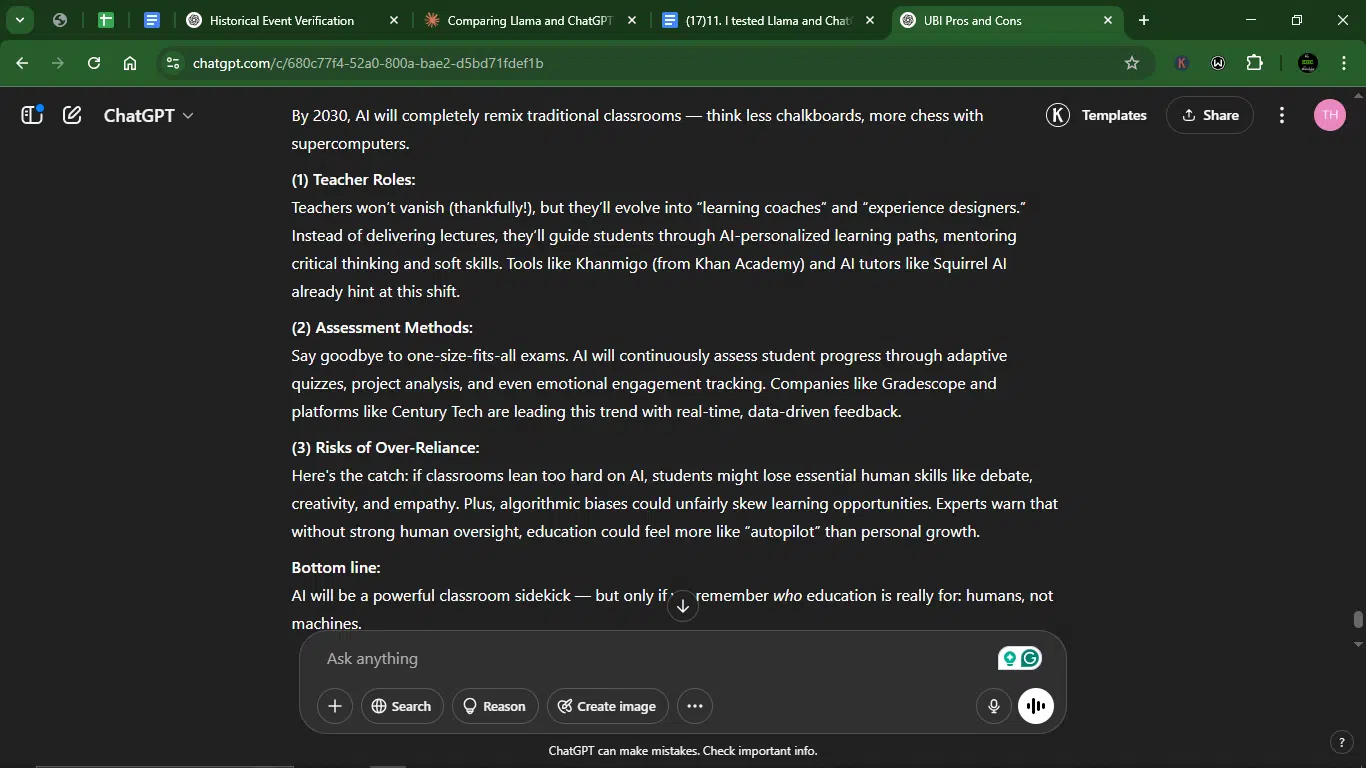Open more tools ellipsis in composer
Screen dimensions: 1366x768
695,706
